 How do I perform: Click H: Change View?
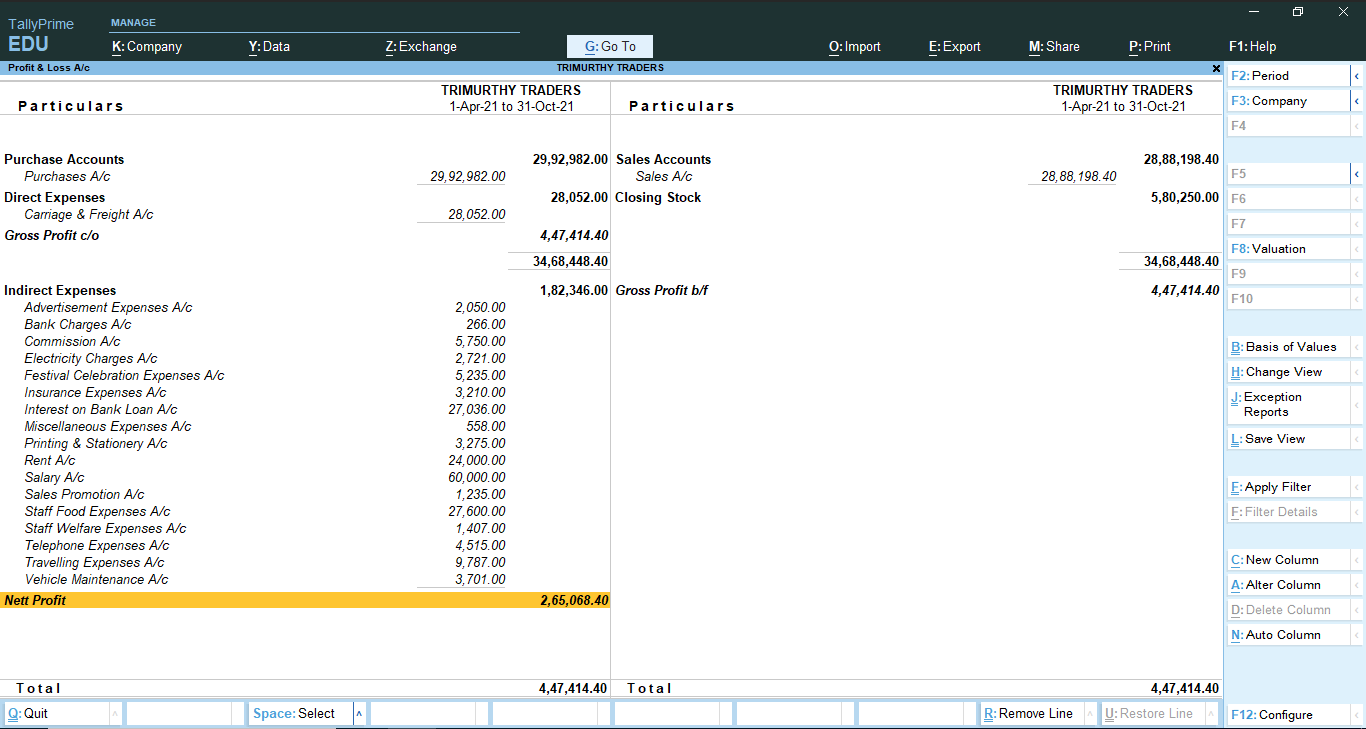point(1288,372)
